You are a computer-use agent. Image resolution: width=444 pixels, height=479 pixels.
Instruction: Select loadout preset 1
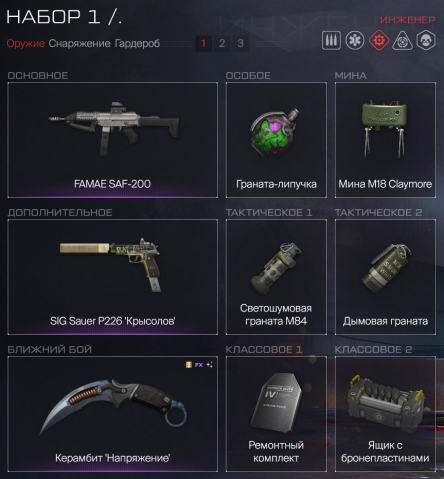(203, 43)
